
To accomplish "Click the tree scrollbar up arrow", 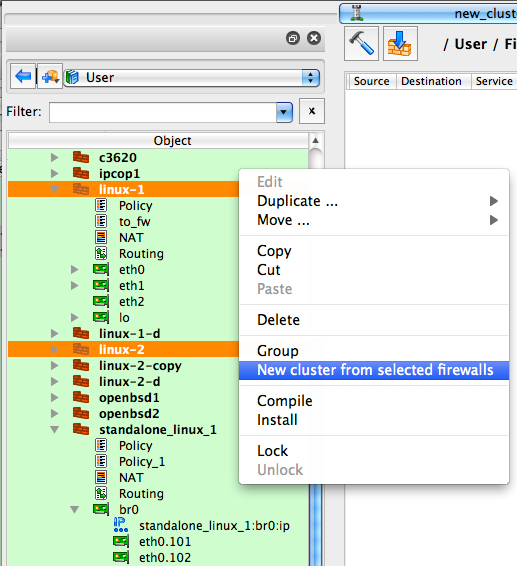I will point(316,140).
